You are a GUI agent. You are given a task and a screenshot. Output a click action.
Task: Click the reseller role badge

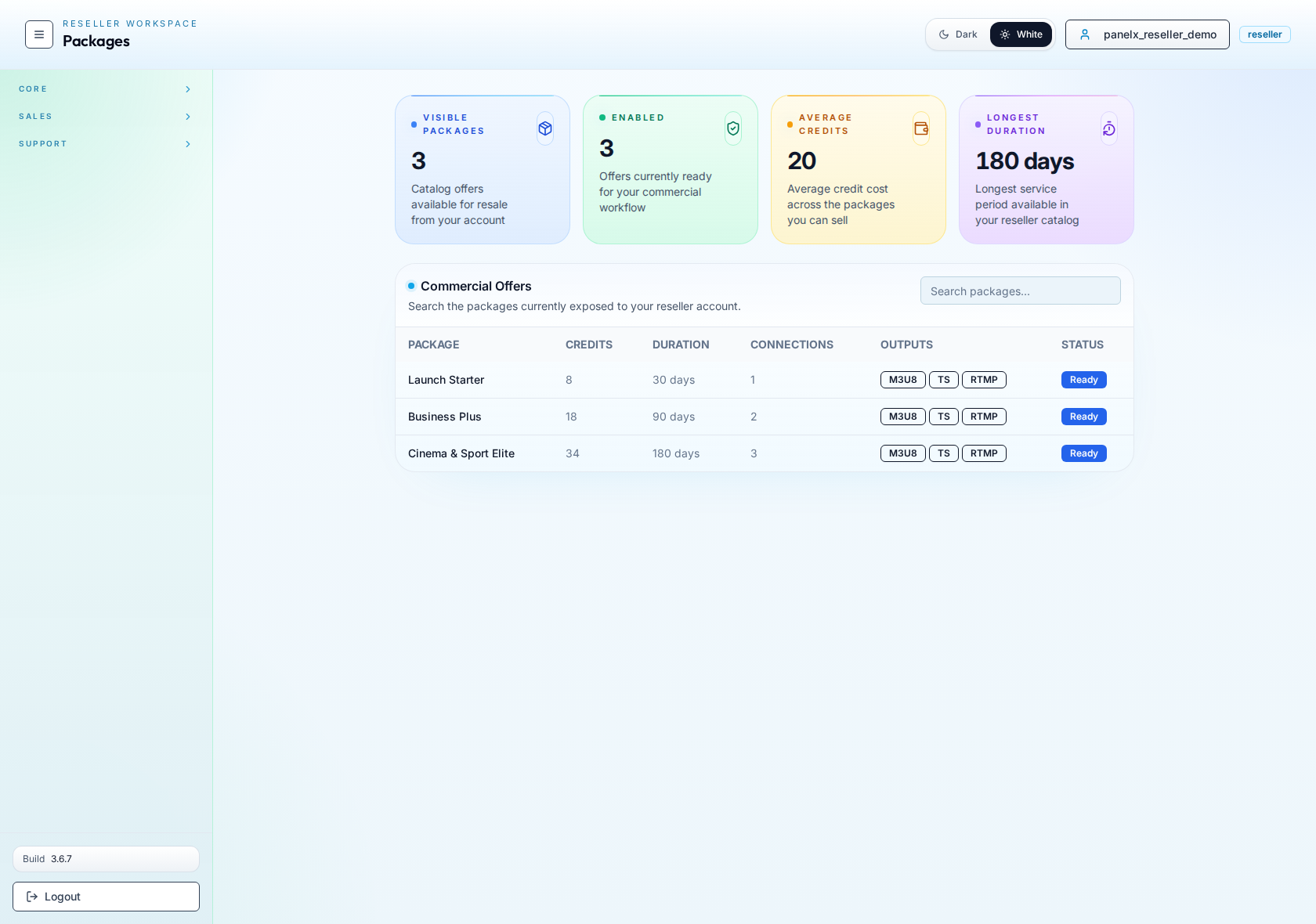tap(1264, 34)
